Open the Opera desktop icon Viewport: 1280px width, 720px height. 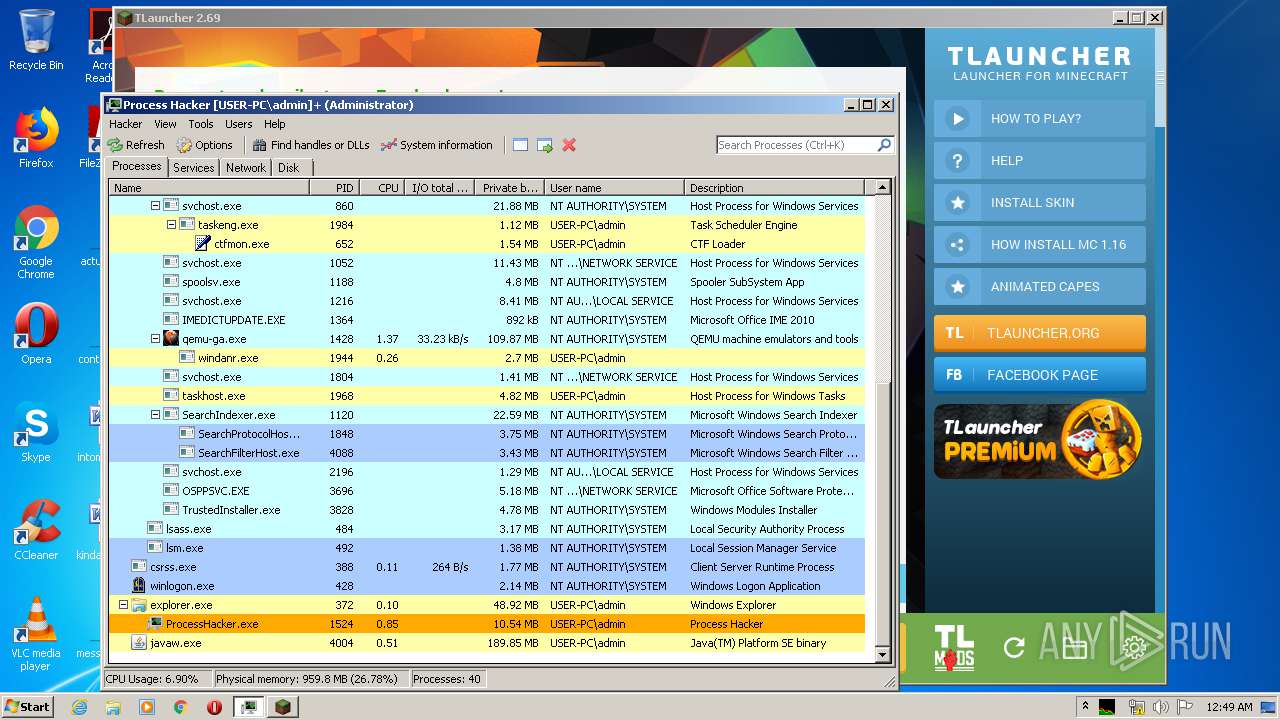point(36,334)
